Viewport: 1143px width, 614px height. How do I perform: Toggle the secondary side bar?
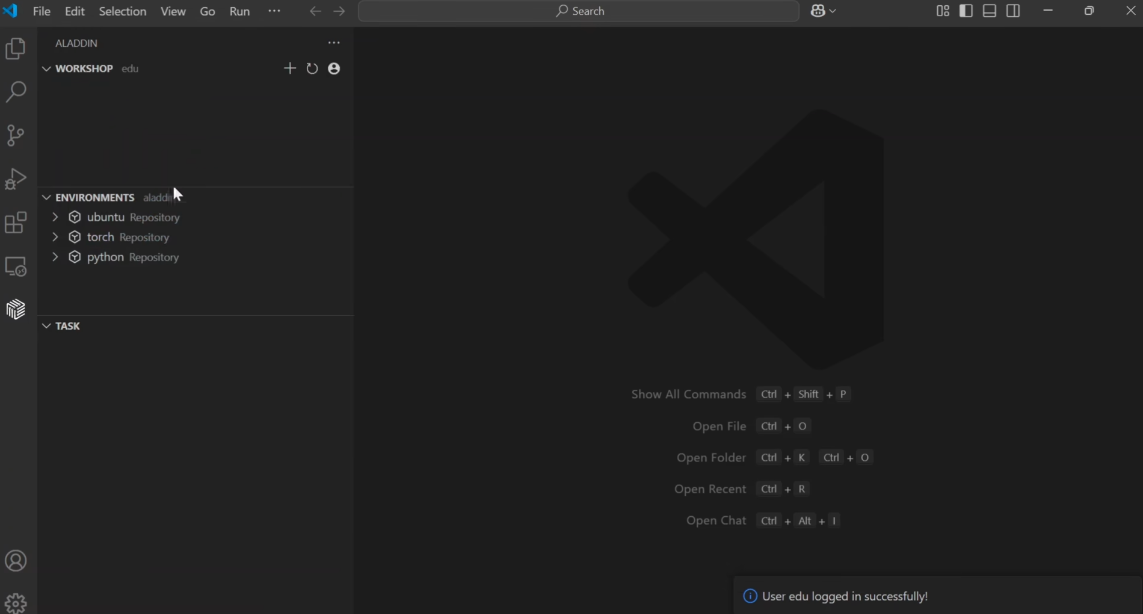[x=1013, y=11]
